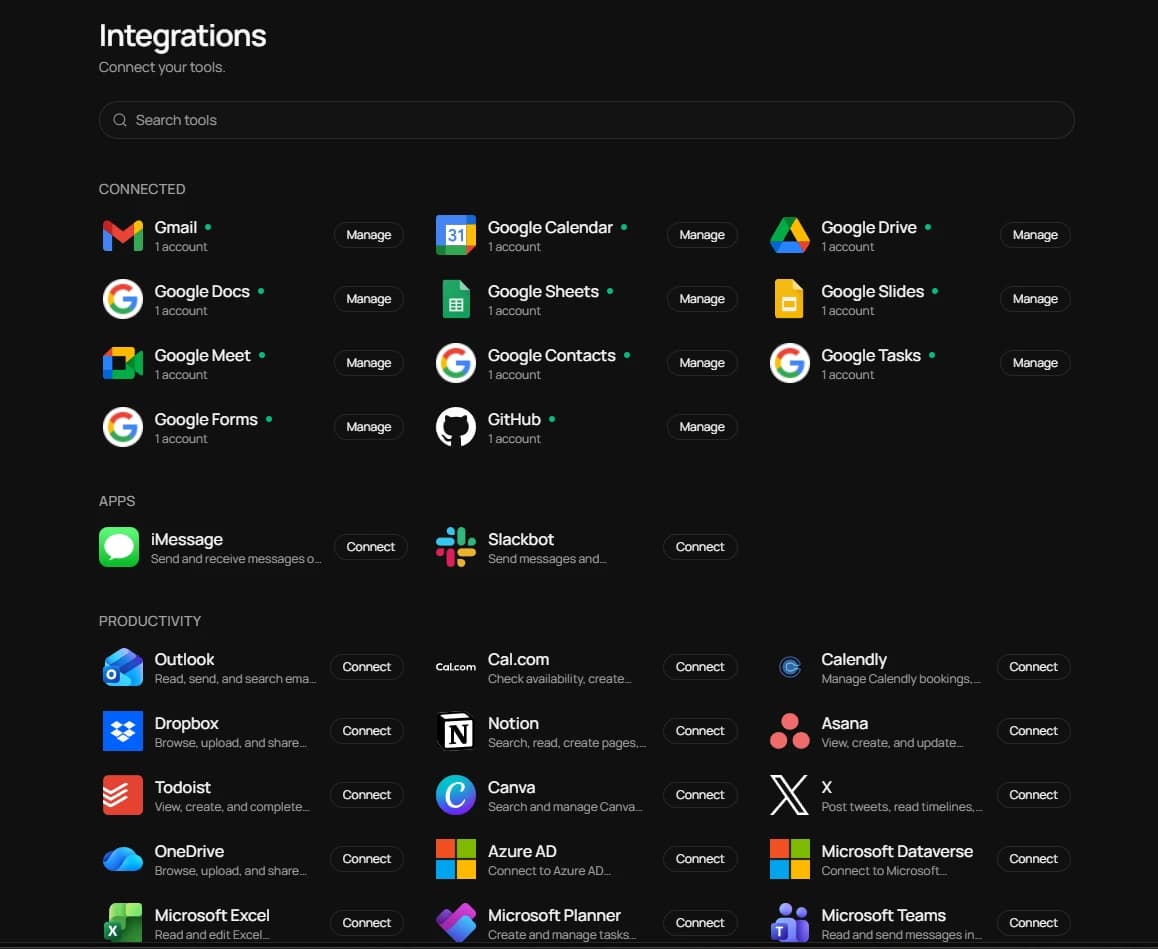
Task: Click the Gmail envelope icon
Action: [123, 236]
